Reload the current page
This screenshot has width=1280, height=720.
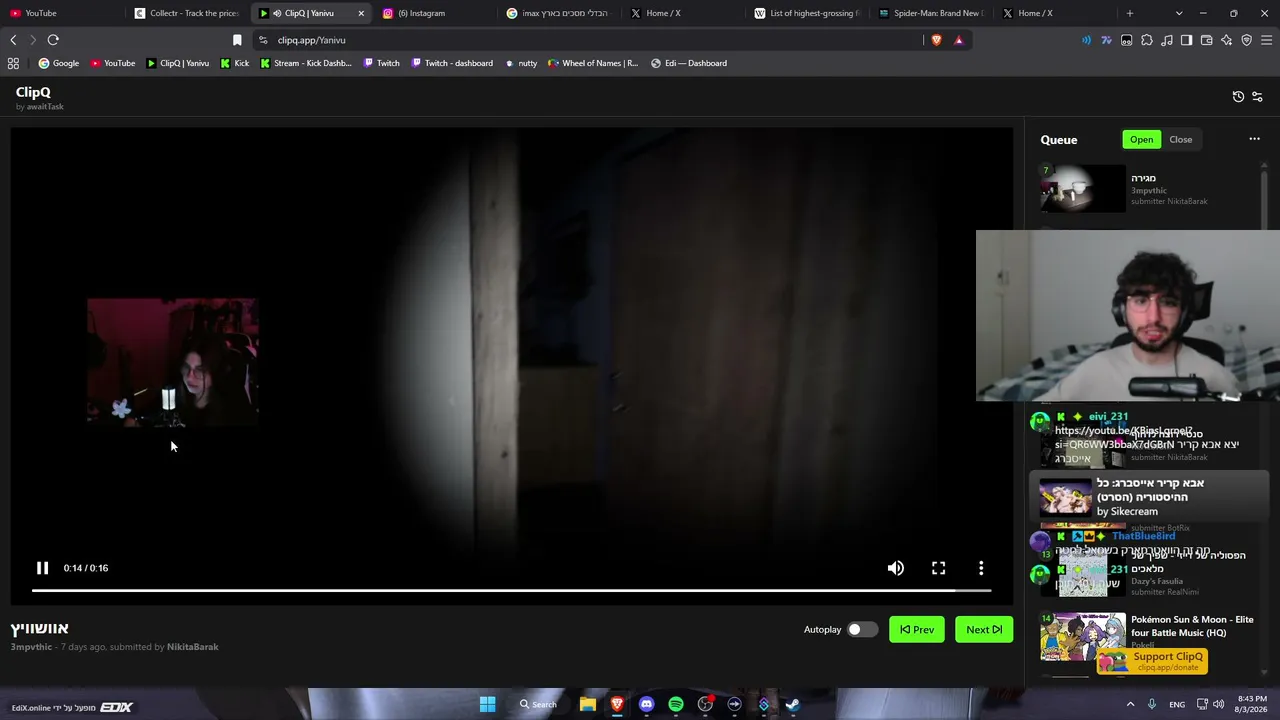click(53, 40)
